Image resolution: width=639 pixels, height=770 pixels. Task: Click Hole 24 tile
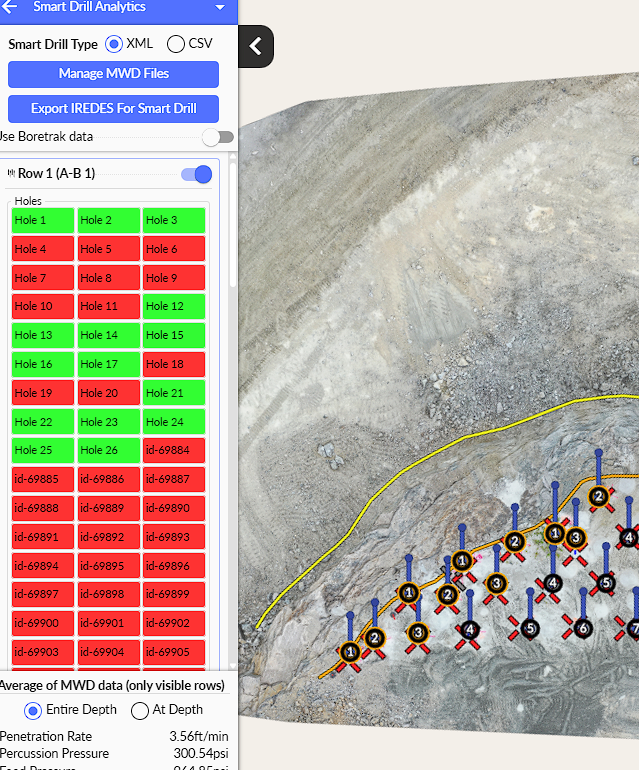click(x=174, y=422)
